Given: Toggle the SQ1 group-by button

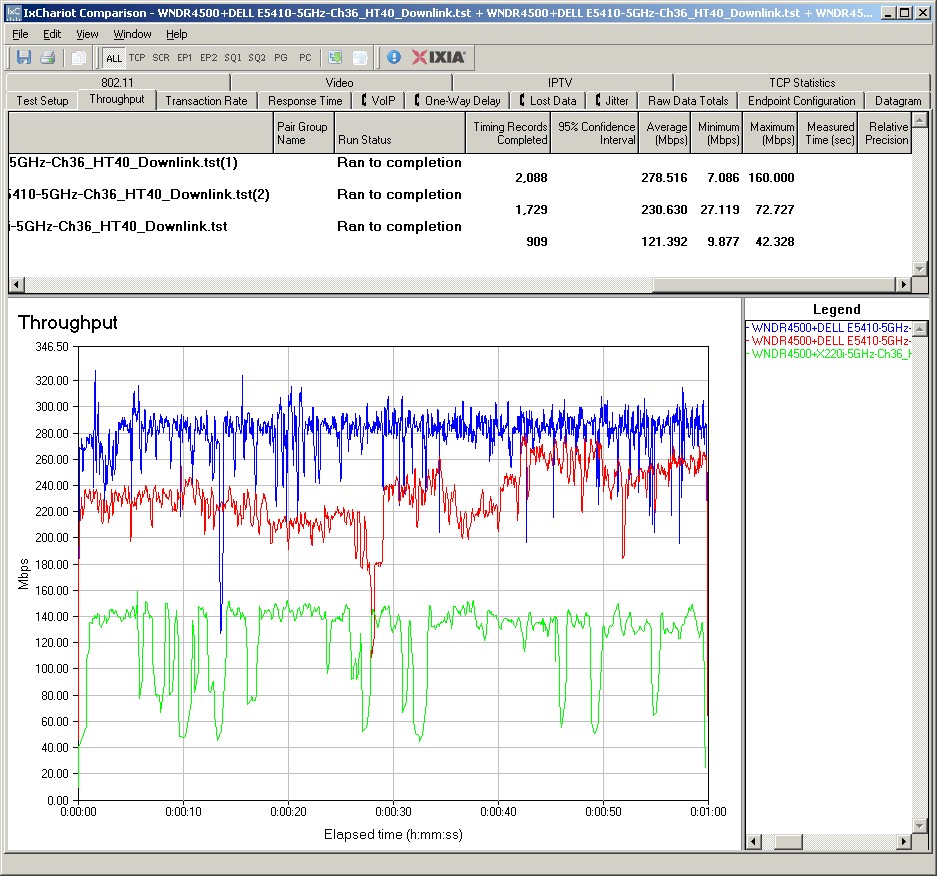Looking at the screenshot, I should [232, 58].
